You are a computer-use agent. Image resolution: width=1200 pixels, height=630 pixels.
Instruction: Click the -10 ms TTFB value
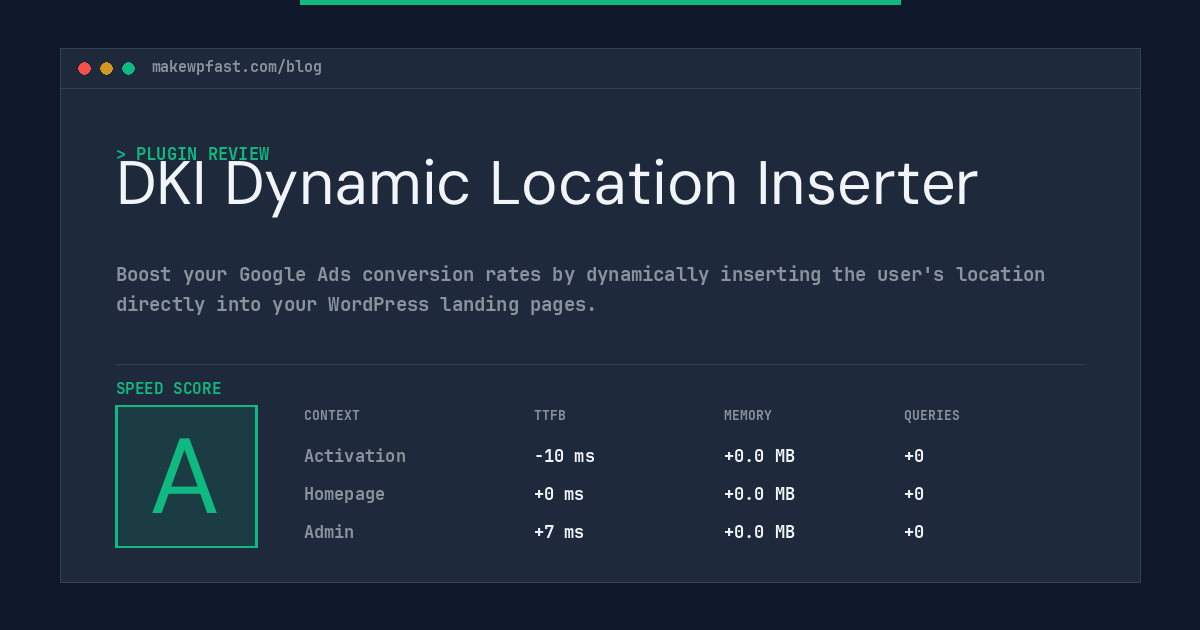tap(564, 456)
